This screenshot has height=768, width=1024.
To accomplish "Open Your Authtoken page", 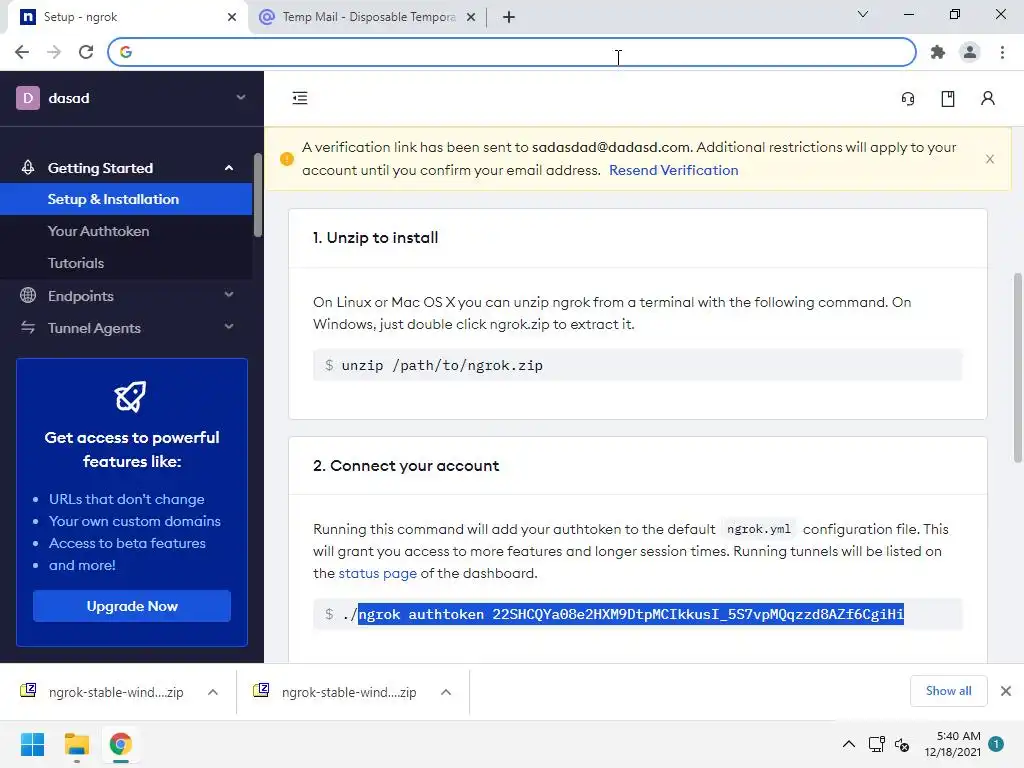I will coord(98,231).
